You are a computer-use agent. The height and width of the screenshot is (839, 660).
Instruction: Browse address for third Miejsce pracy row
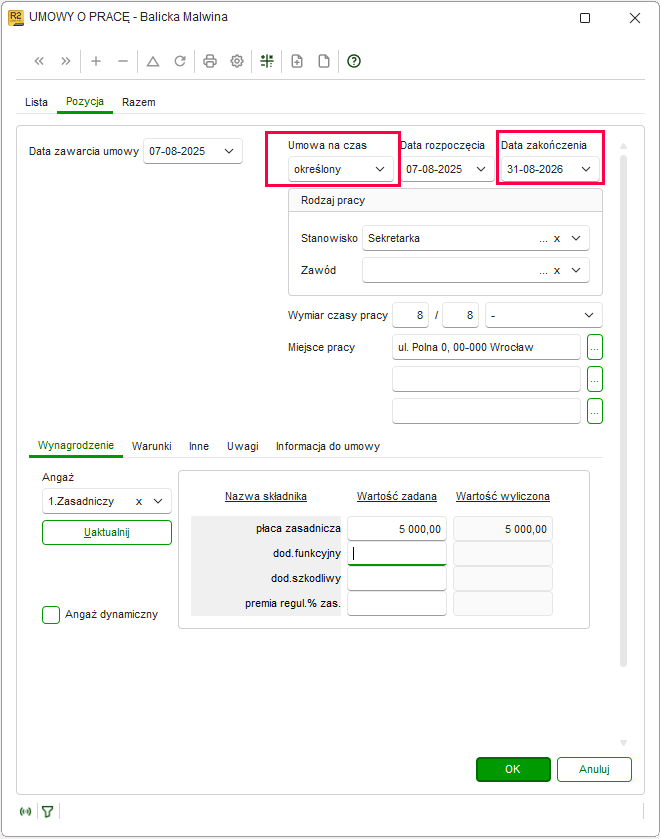(x=595, y=411)
